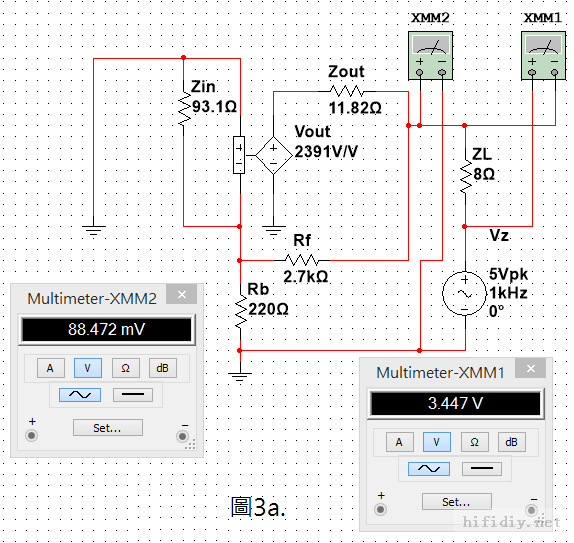Image resolution: width=574 pixels, height=543 pixels.
Task: Select the Zin 93.1Ω resistor
Action: (x=184, y=108)
